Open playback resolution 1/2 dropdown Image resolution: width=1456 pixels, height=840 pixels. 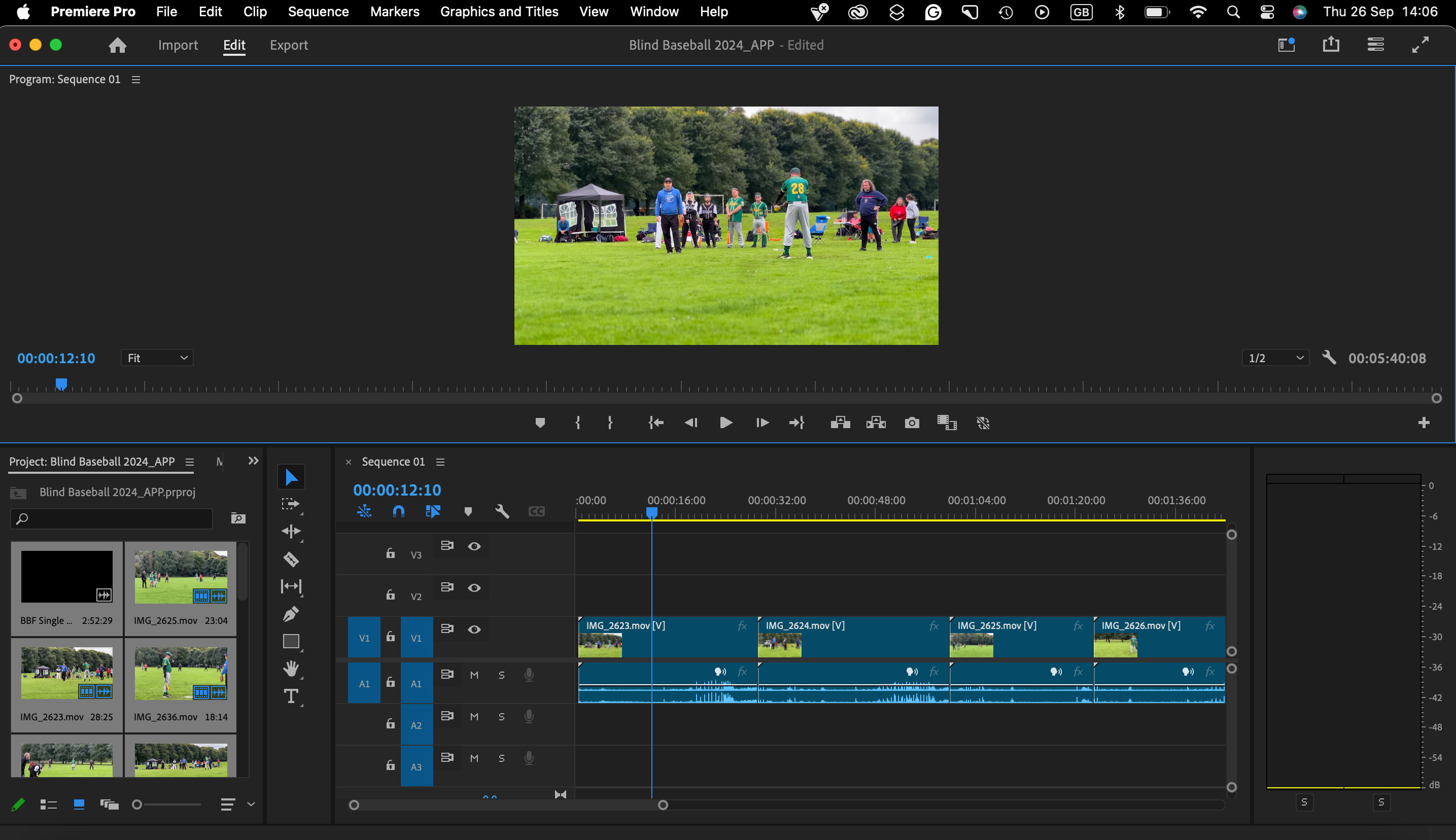tap(1275, 358)
